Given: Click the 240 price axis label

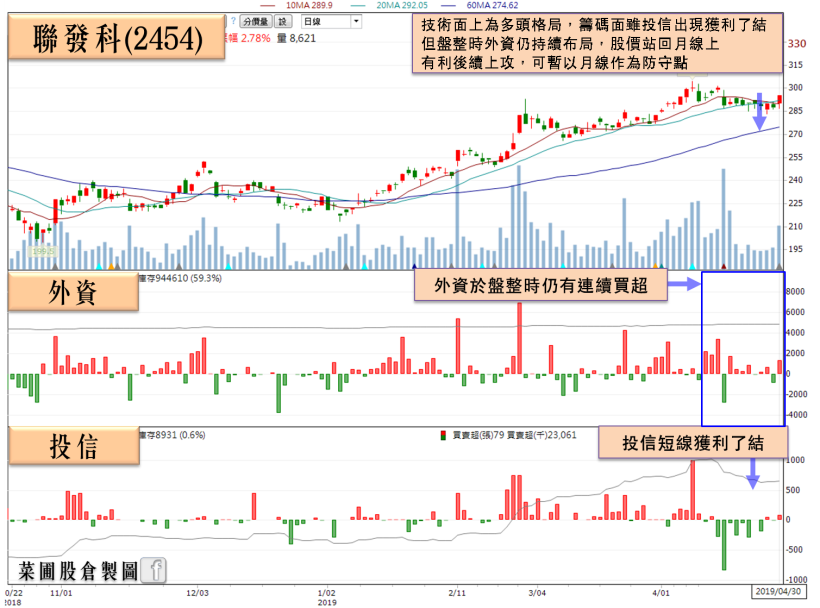Looking at the screenshot, I should coord(795,180).
